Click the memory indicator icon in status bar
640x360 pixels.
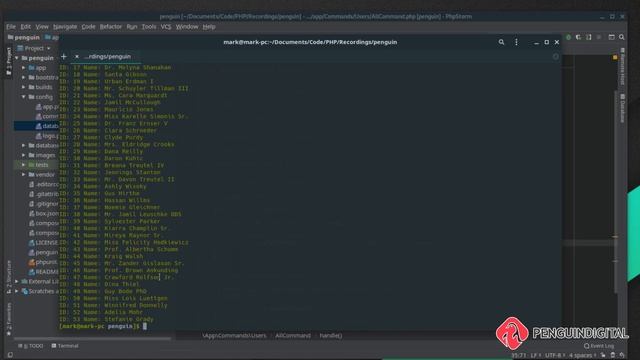point(613,355)
